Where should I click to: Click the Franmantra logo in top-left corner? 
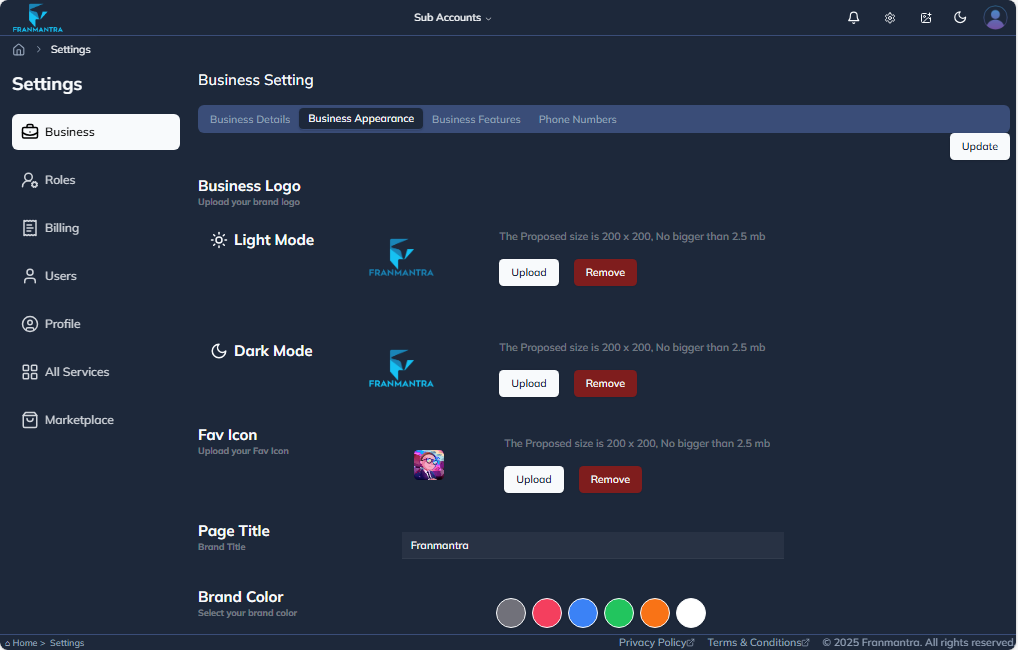point(36,17)
